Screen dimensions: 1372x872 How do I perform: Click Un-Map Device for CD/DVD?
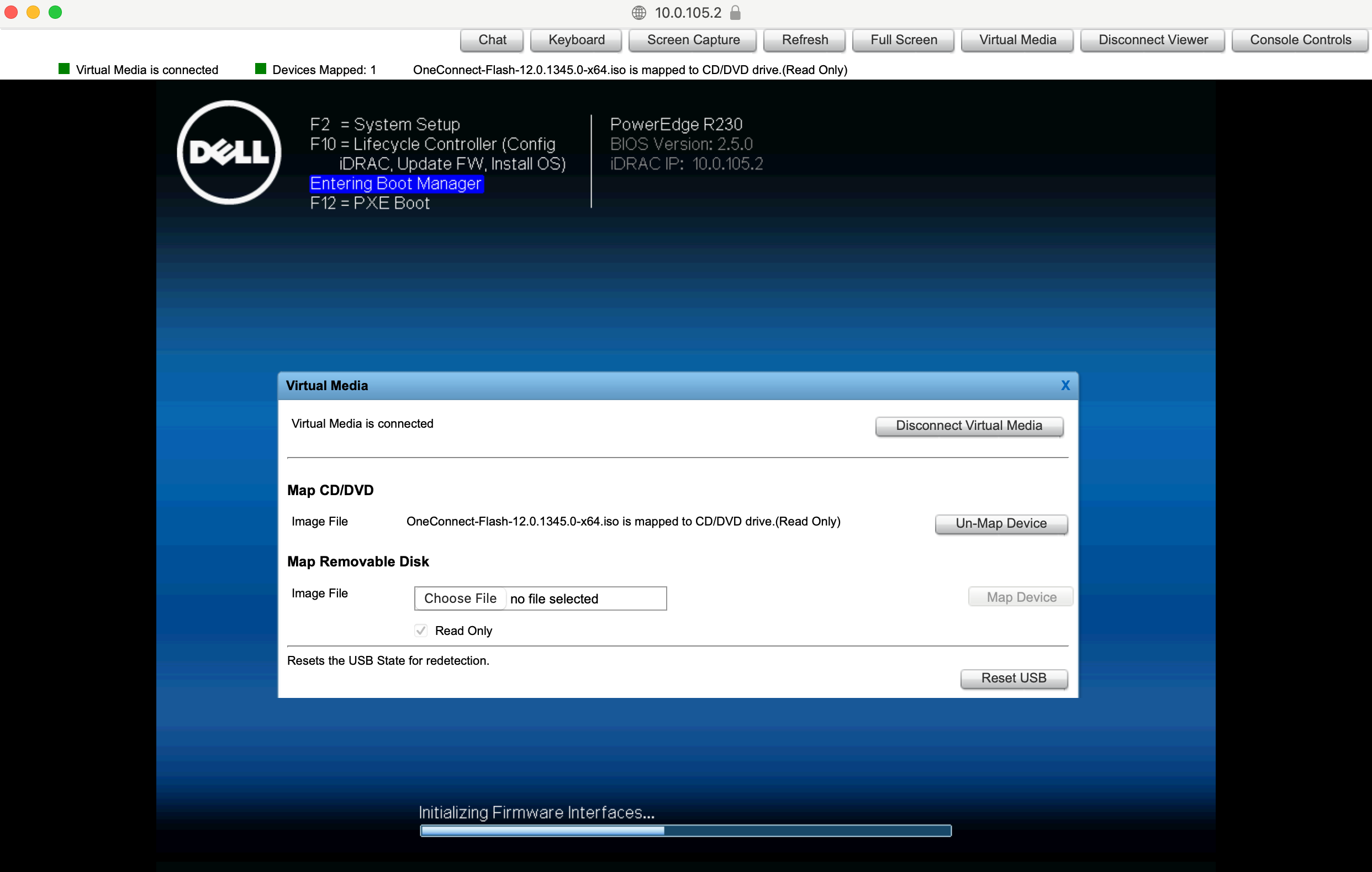[x=1001, y=523]
